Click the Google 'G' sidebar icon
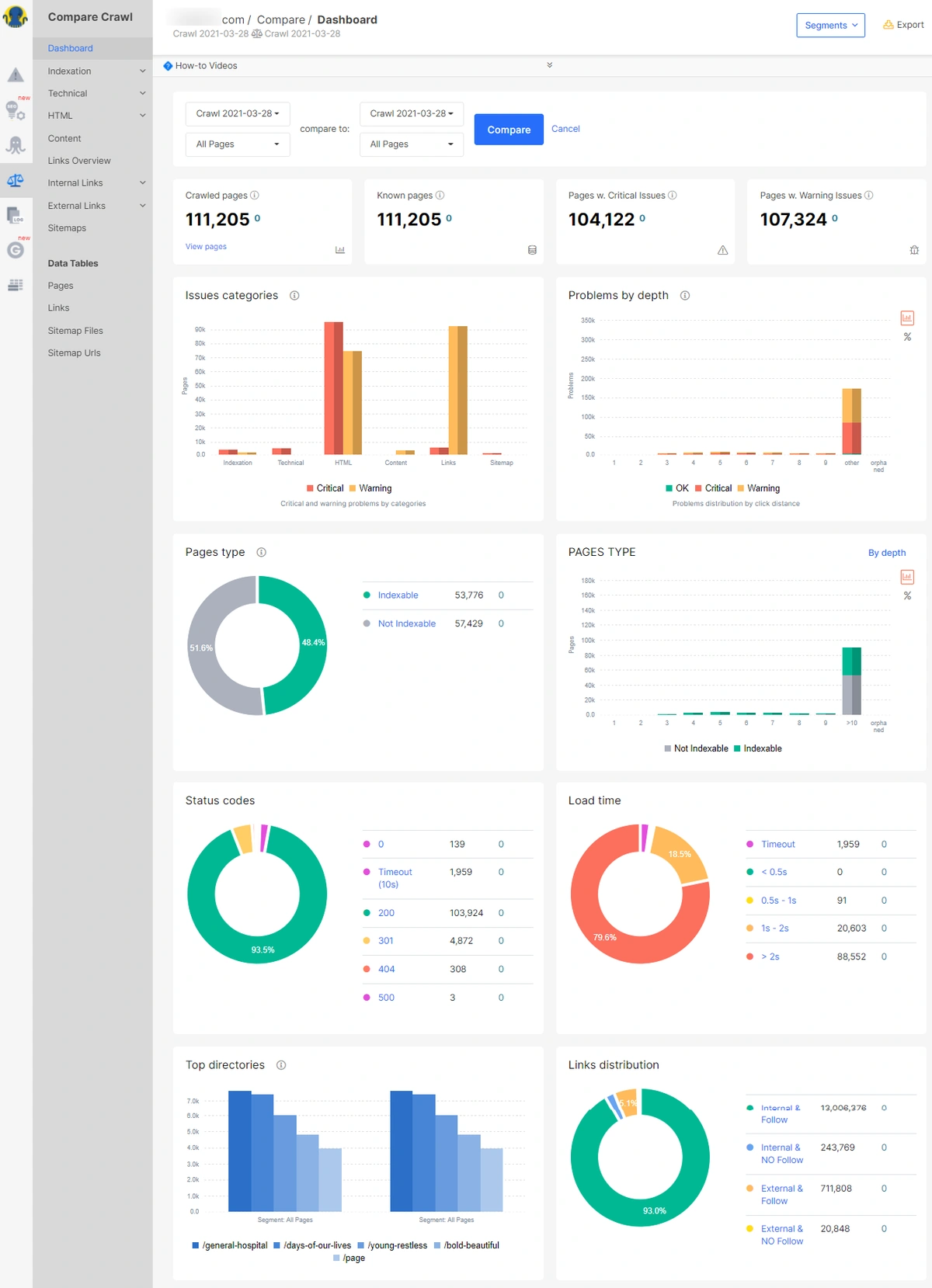932x1288 pixels. [16, 250]
